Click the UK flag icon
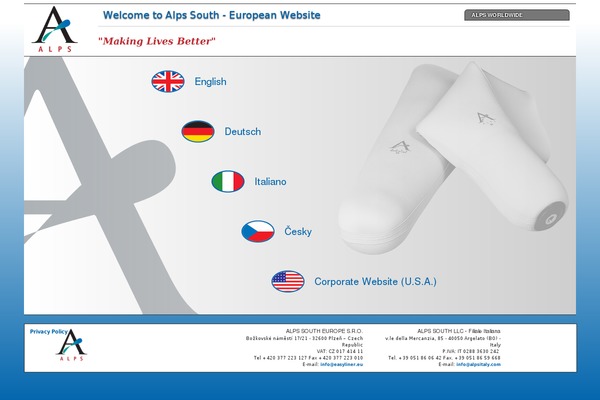 (168, 82)
